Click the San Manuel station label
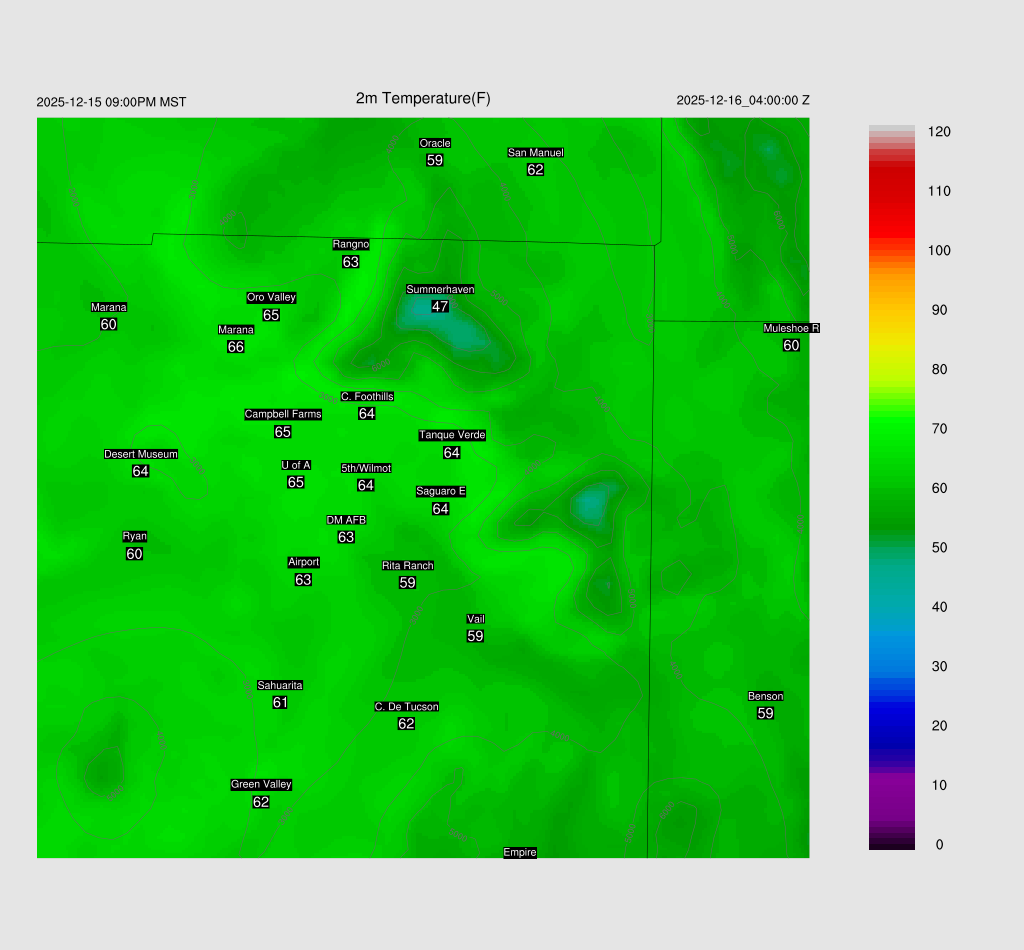Screen dimensions: 1024x950 tap(535, 153)
